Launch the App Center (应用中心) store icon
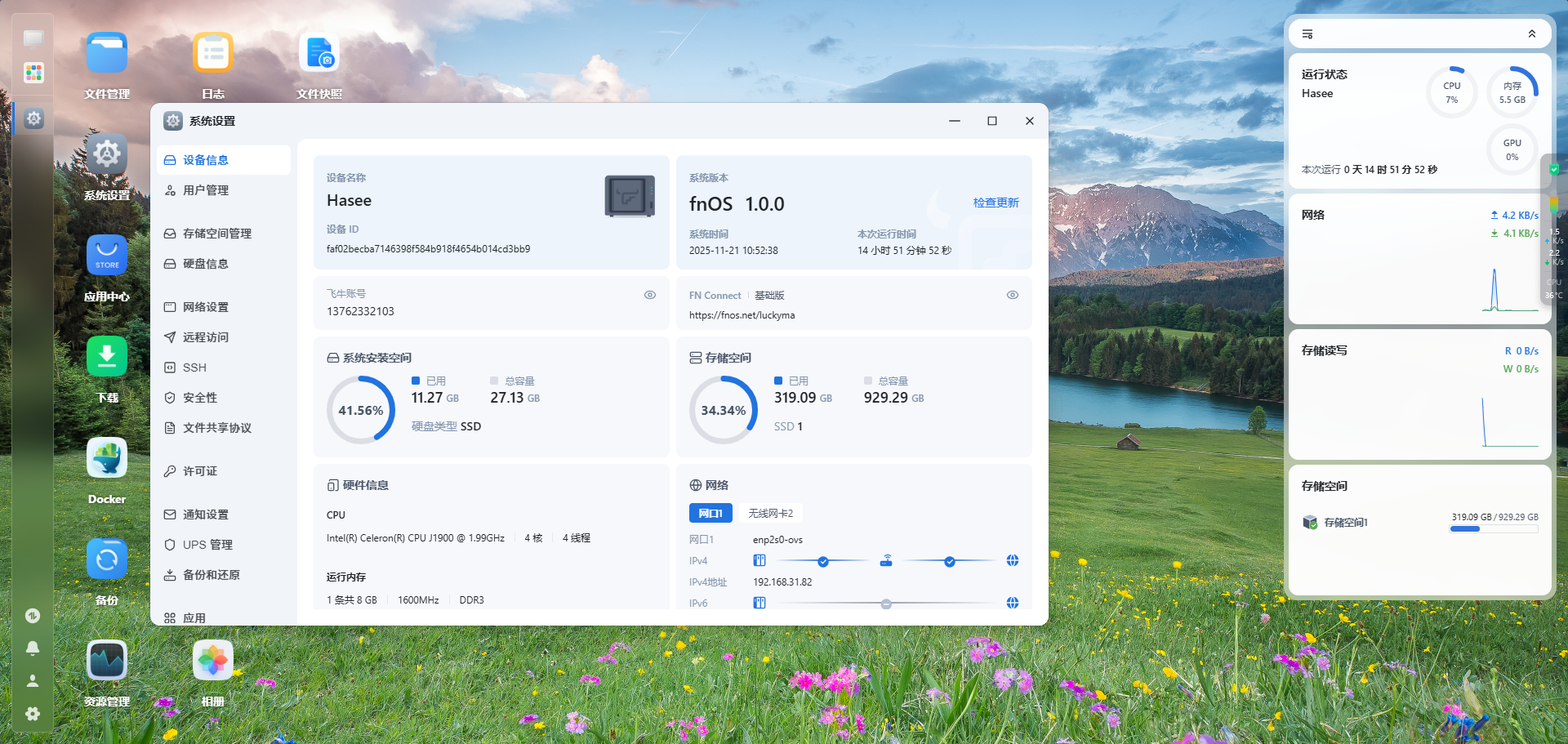This screenshot has height=744, width=1568. coord(107,256)
